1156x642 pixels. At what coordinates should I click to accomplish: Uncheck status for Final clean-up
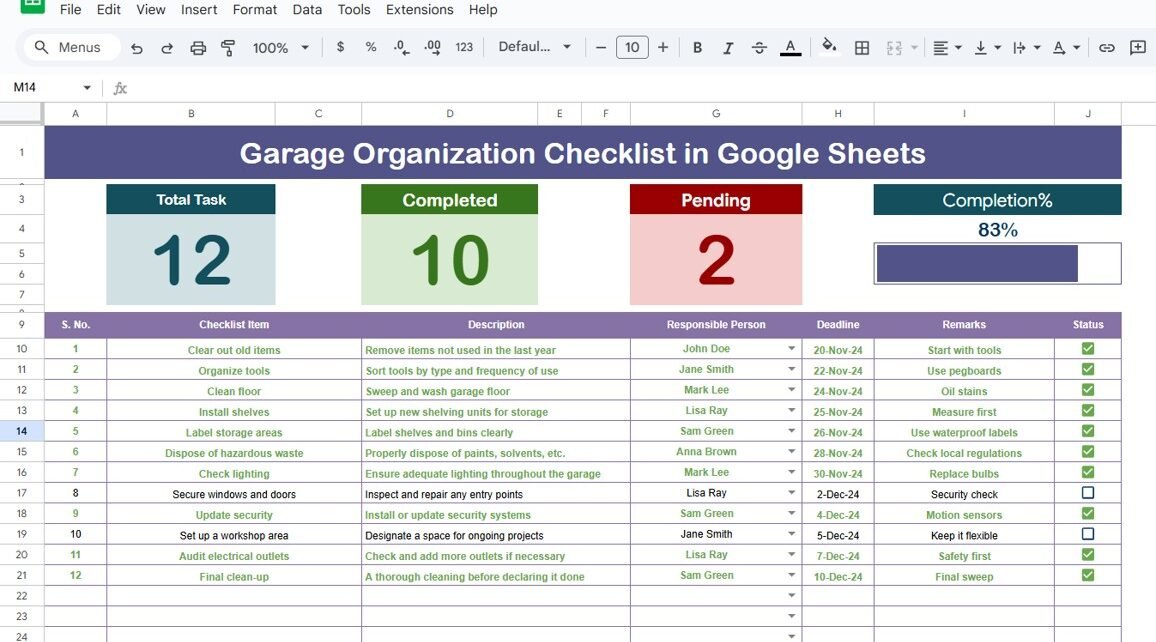pyautogui.click(x=1087, y=575)
